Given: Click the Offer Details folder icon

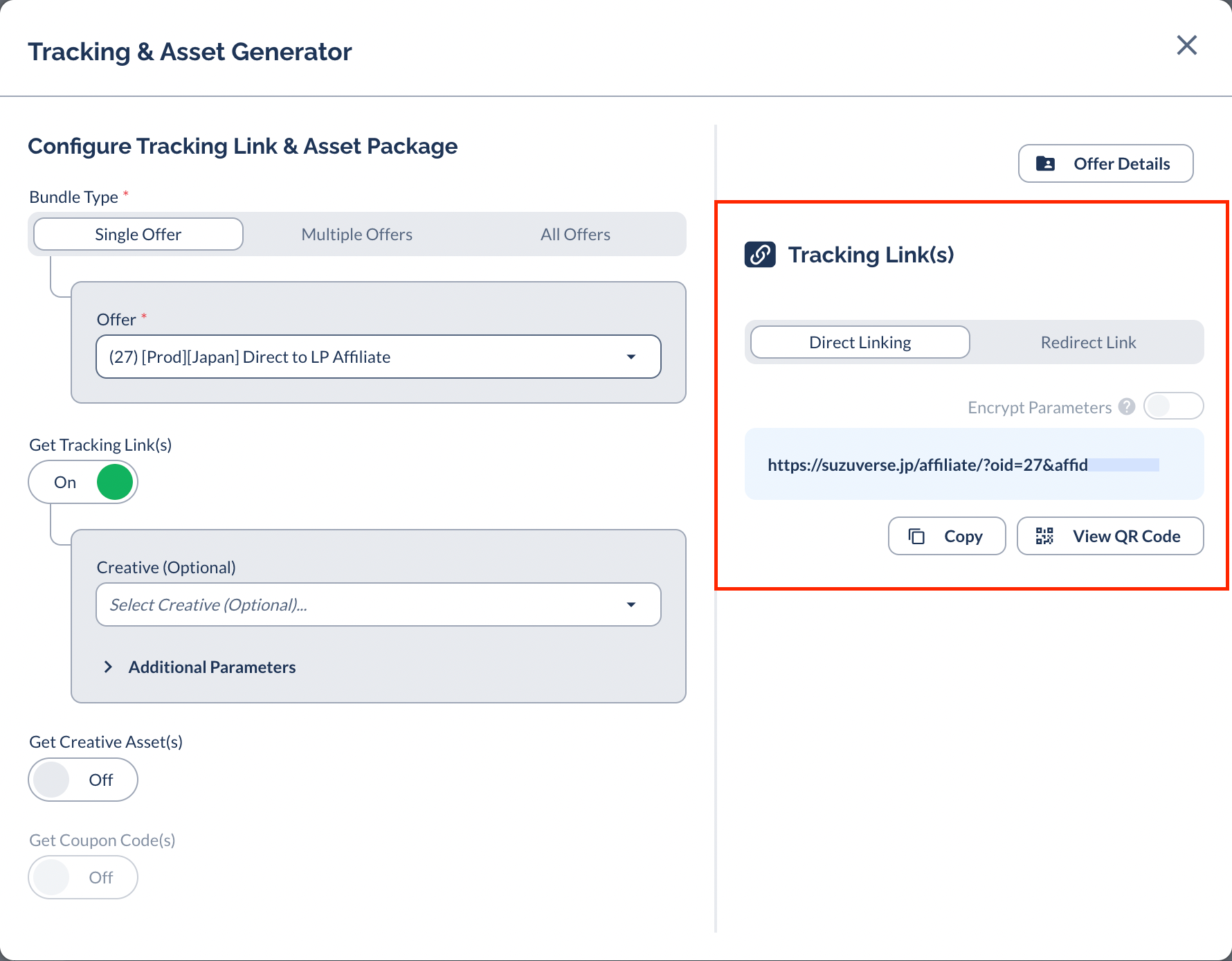Looking at the screenshot, I should click(1045, 164).
